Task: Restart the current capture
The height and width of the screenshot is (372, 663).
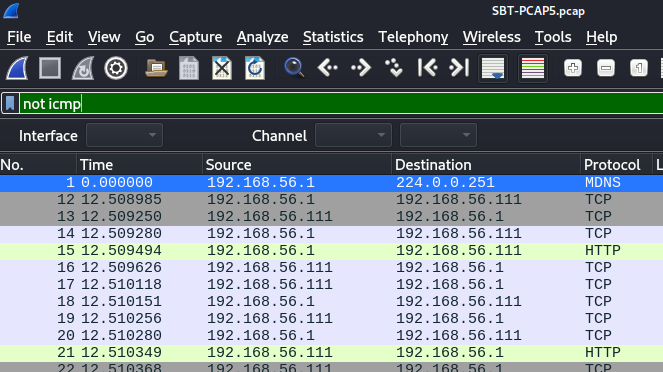Action: [83, 68]
